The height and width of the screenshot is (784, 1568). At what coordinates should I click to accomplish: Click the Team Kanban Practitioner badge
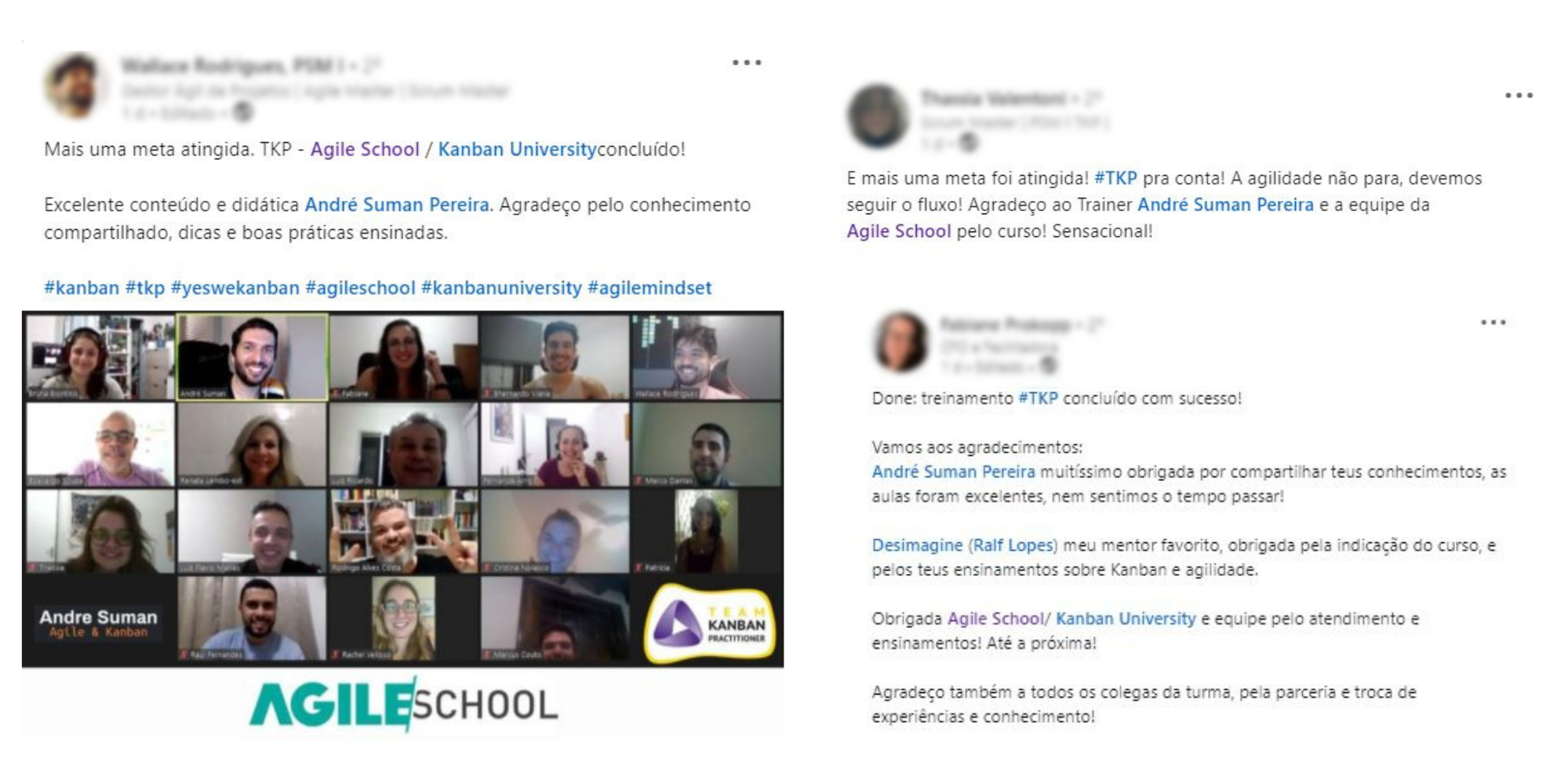click(x=710, y=624)
